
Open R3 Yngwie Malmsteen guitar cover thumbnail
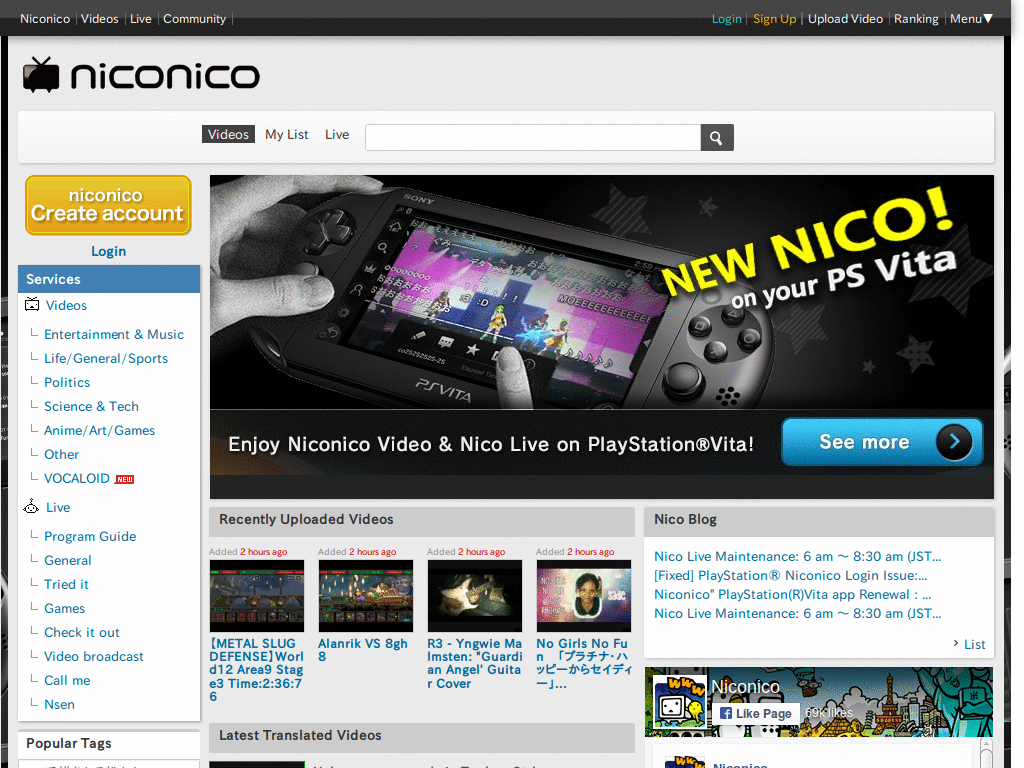coord(475,596)
